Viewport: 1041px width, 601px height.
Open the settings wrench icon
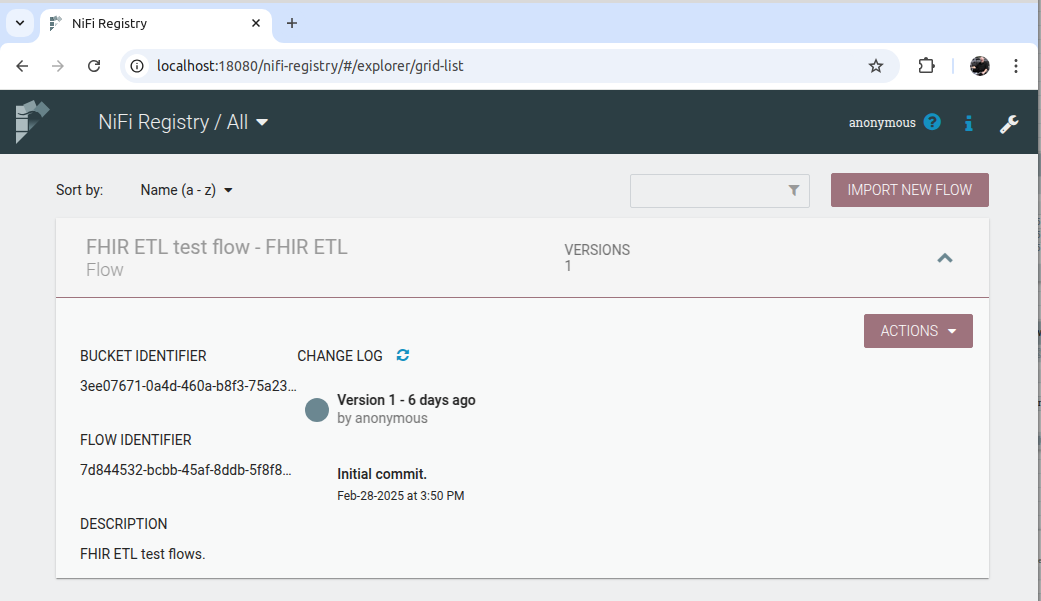click(1009, 124)
